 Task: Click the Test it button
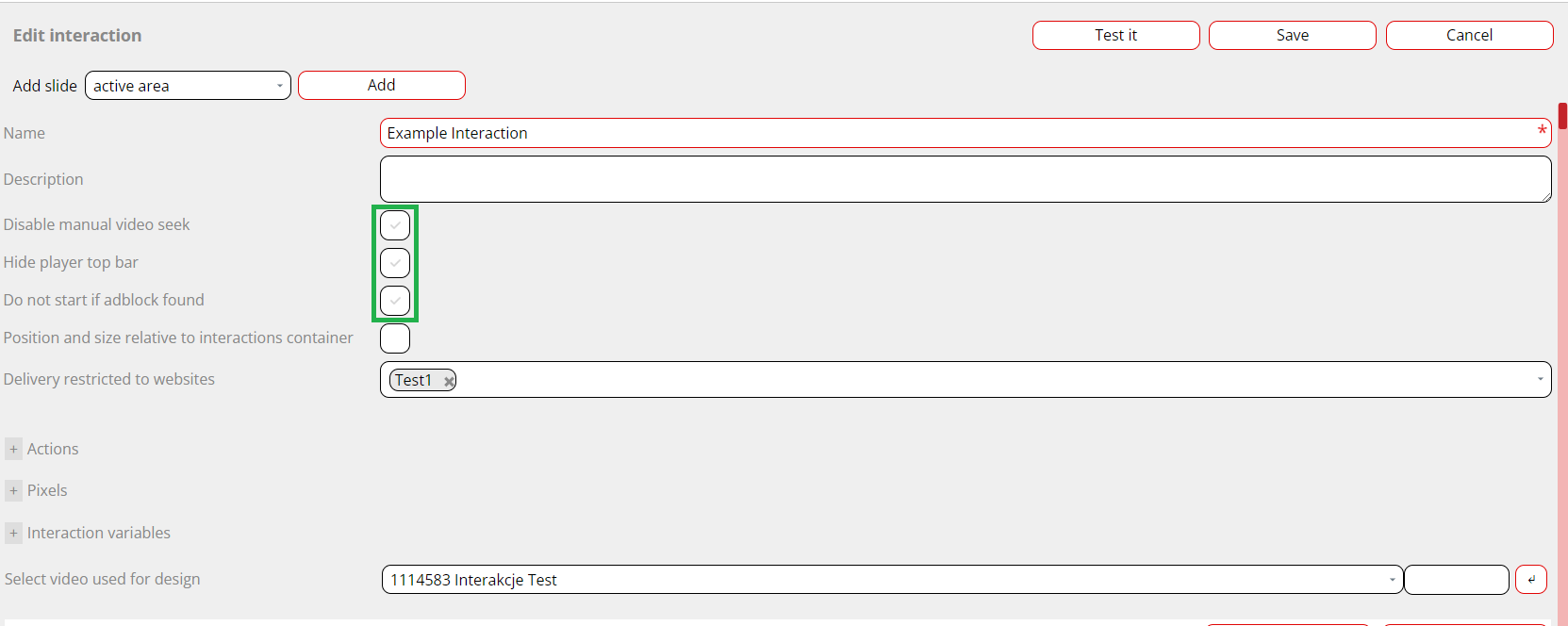1115,36
